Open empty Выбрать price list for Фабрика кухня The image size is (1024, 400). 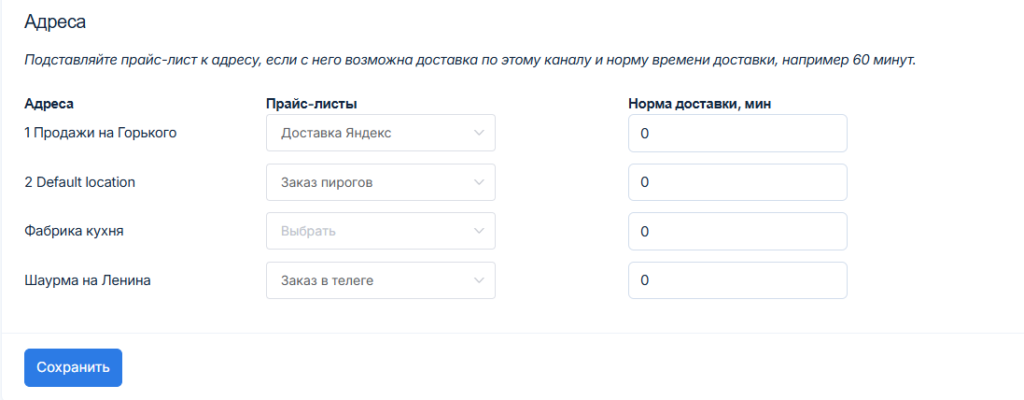[x=370, y=231]
